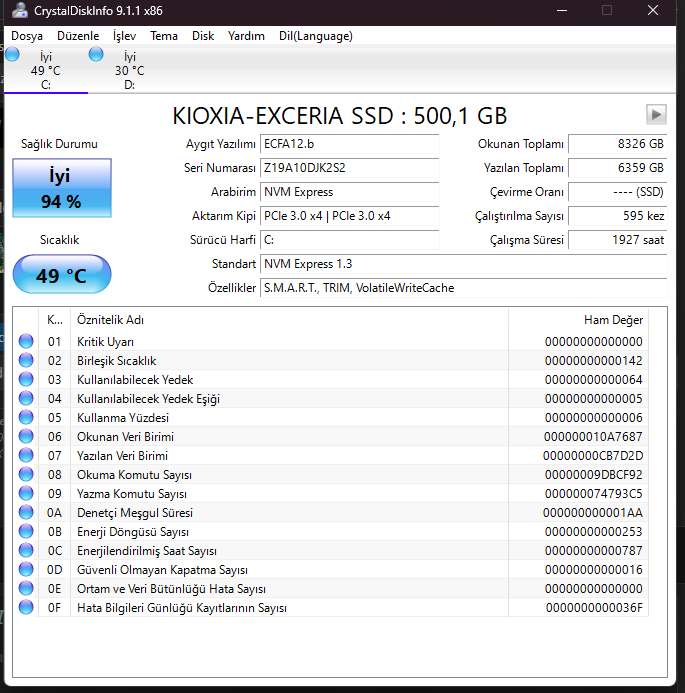Click the status orb for Kullanma Yüzdesi

click(x=26, y=417)
